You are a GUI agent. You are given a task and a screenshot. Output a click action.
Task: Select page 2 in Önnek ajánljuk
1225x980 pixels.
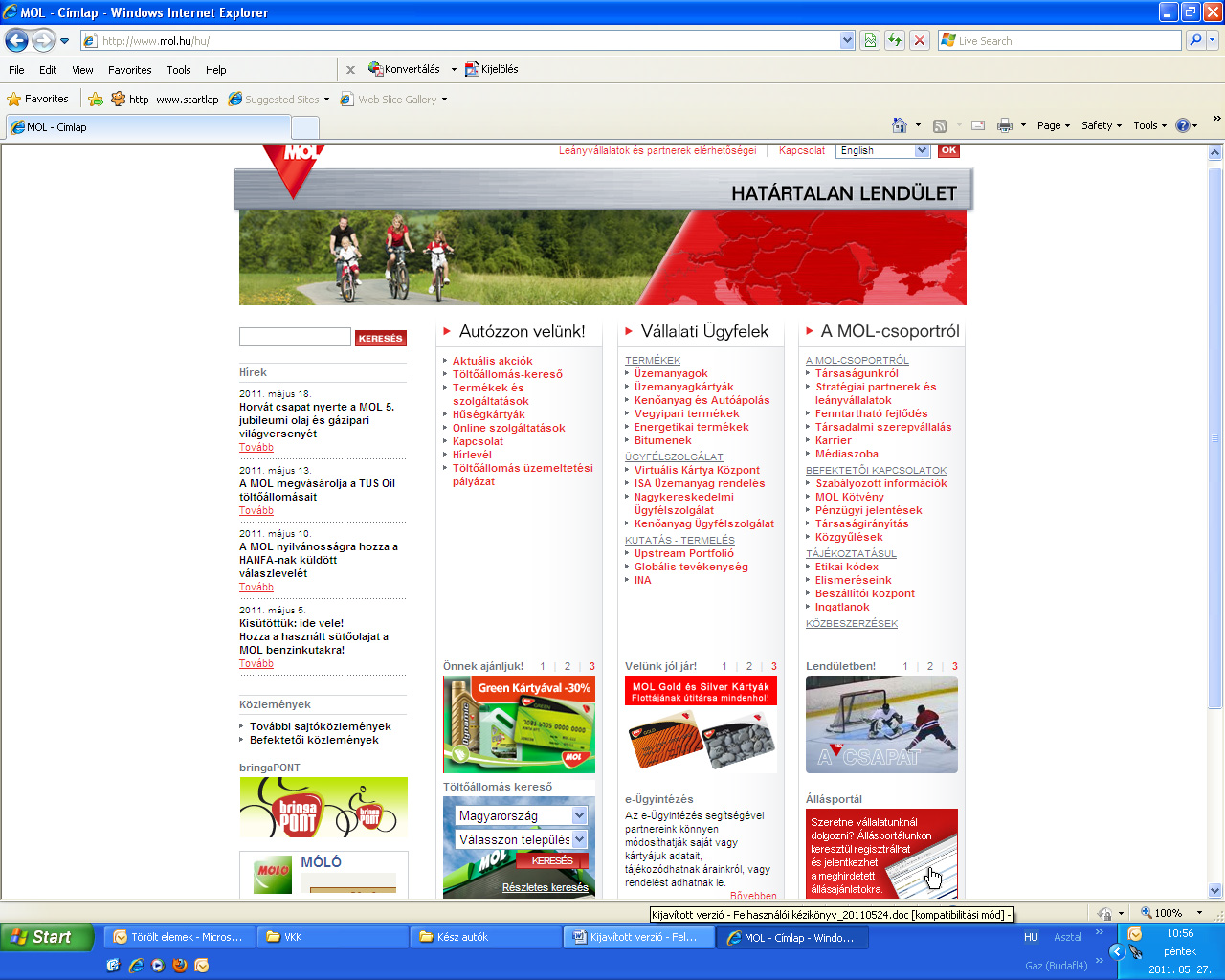click(x=567, y=666)
